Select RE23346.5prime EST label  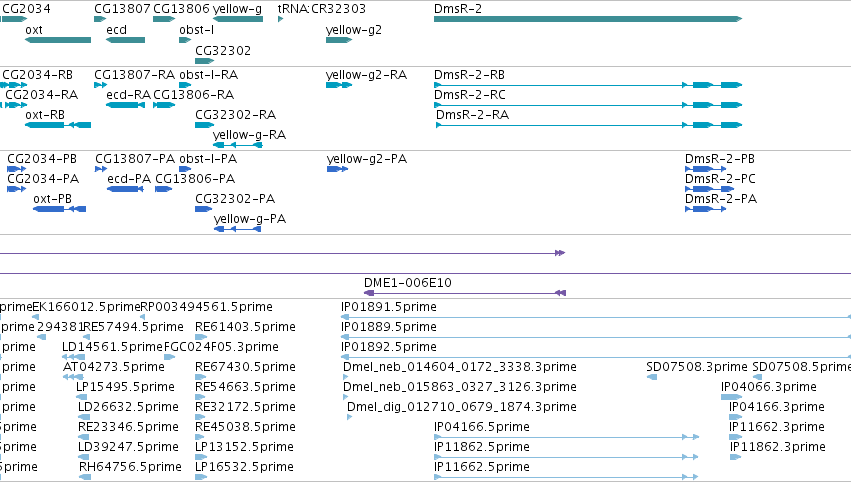pyautogui.click(x=128, y=427)
